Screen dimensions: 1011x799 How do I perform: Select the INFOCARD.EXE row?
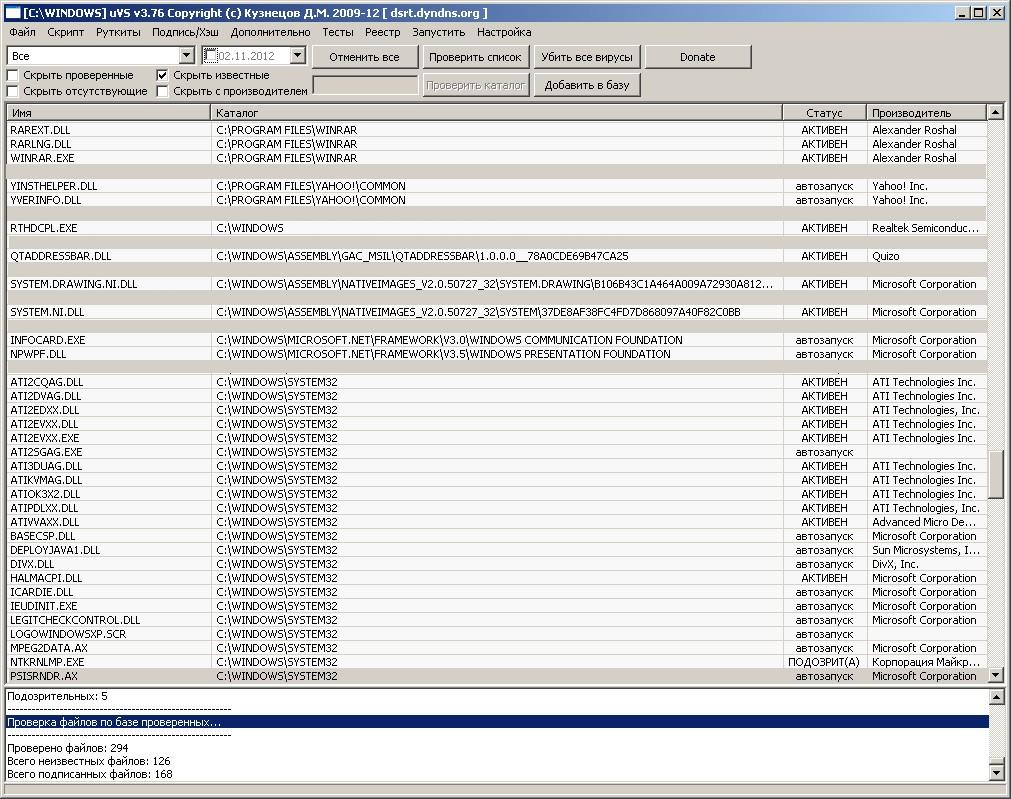pyautogui.click(x=496, y=340)
